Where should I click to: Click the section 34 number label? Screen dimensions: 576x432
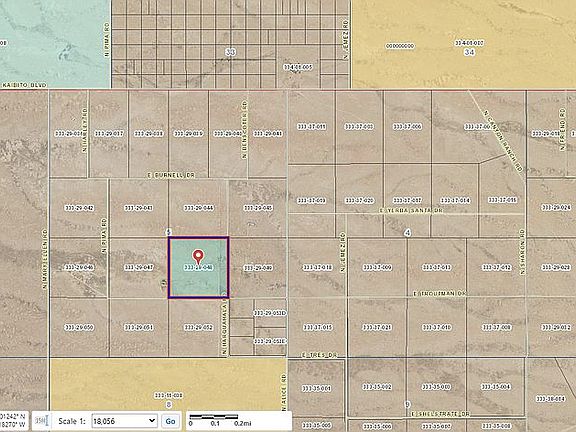469,52
